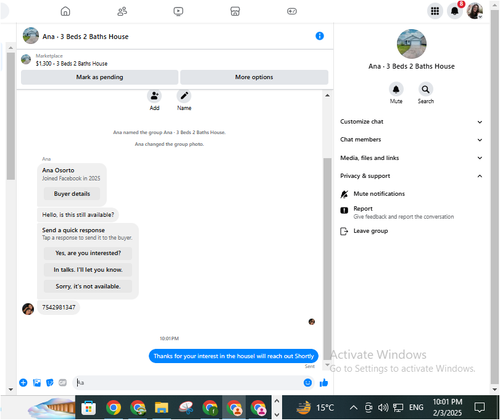Click the chat scrollbar up arrow
Image resolution: width=500 pixels, height=420 pixels.
pyautogui.click(x=327, y=96)
